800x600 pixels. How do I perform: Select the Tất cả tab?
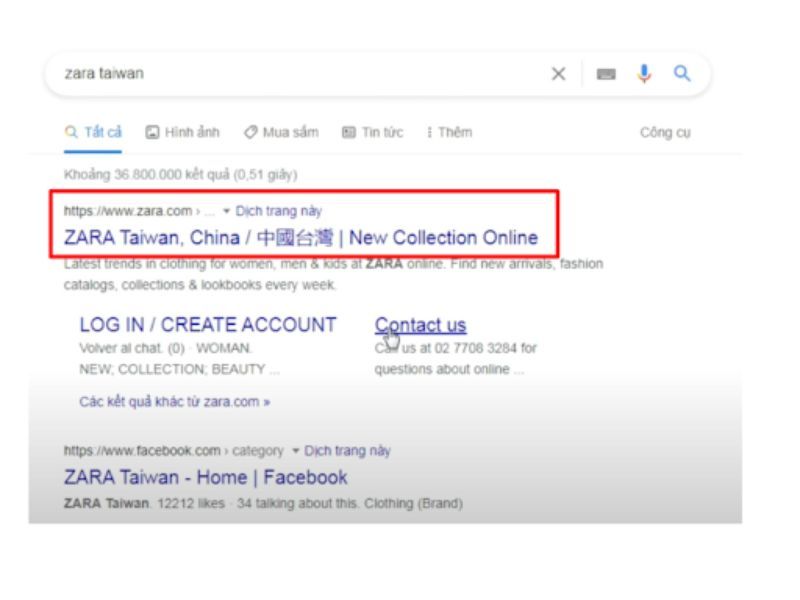[x=93, y=133]
